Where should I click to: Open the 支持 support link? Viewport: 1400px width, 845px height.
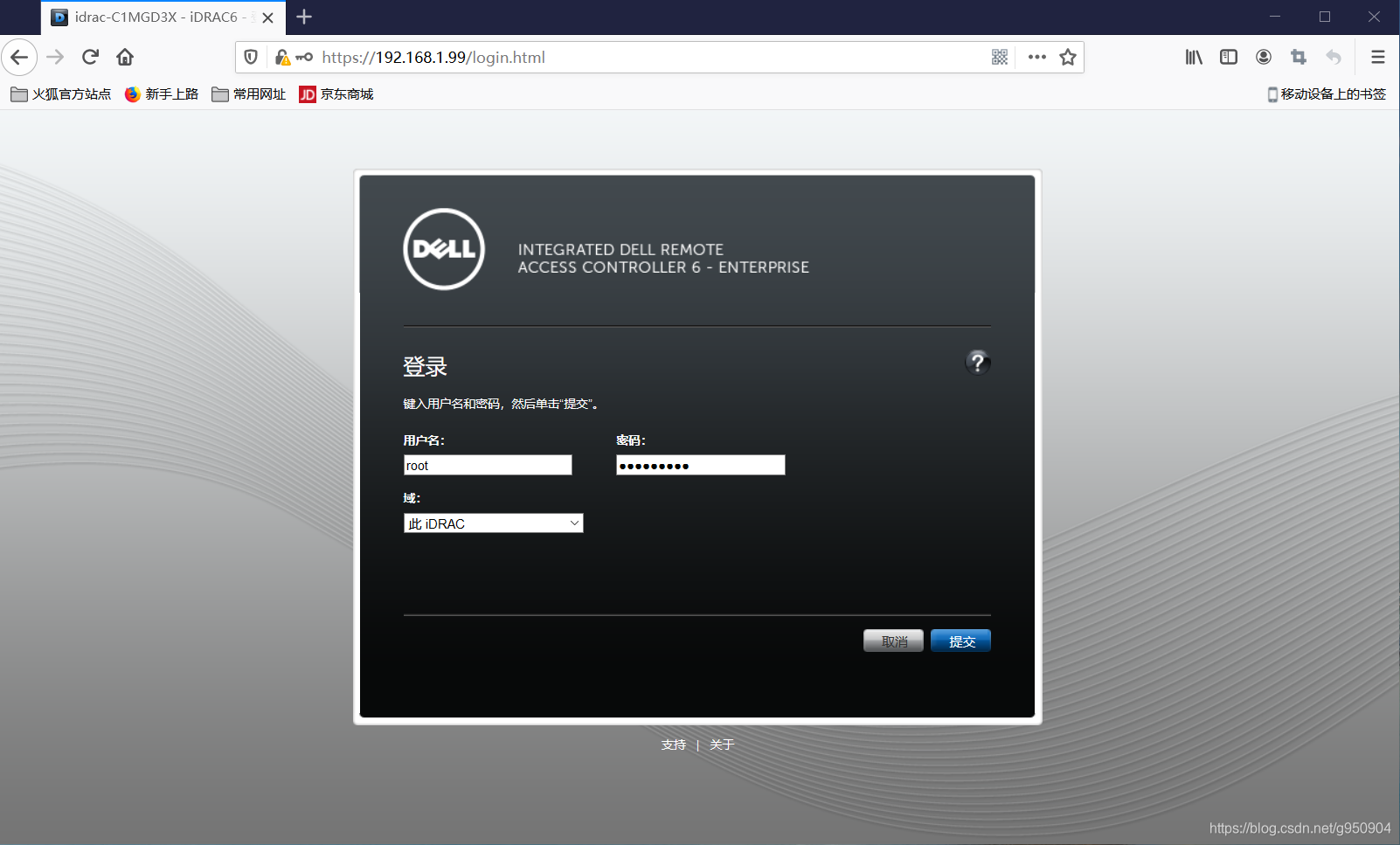(674, 745)
